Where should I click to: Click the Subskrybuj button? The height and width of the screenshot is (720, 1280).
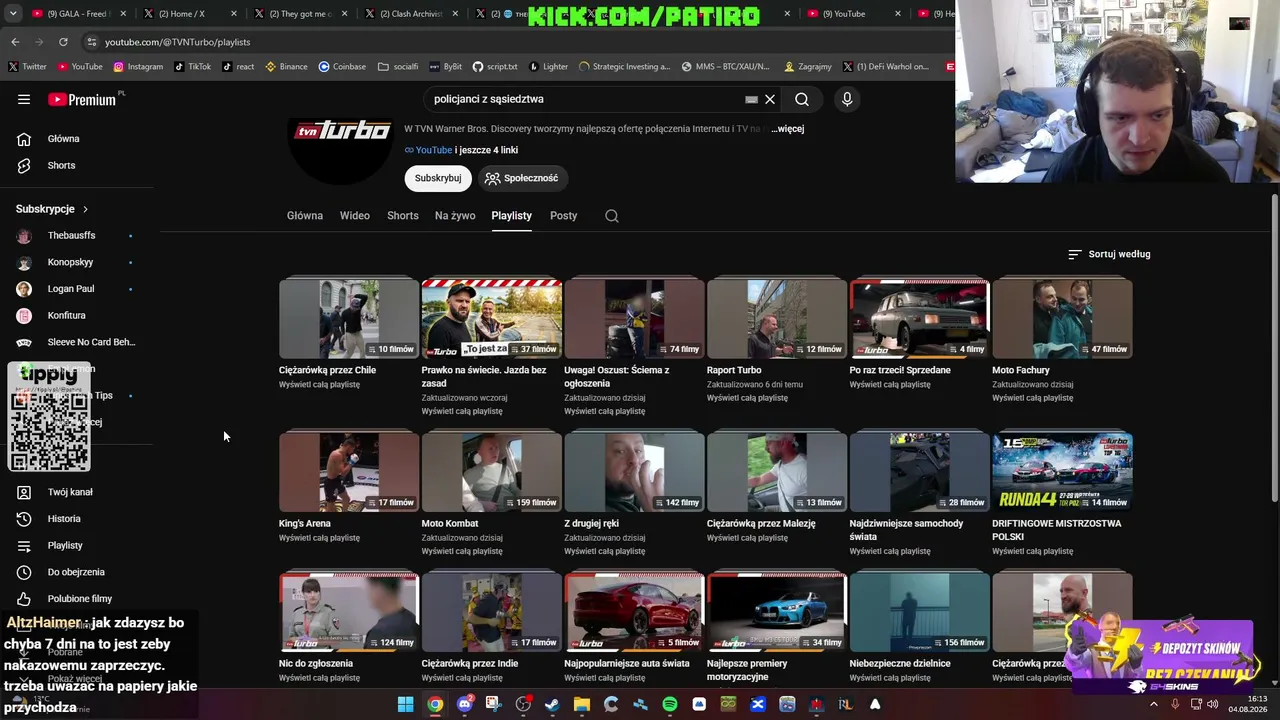(438, 178)
